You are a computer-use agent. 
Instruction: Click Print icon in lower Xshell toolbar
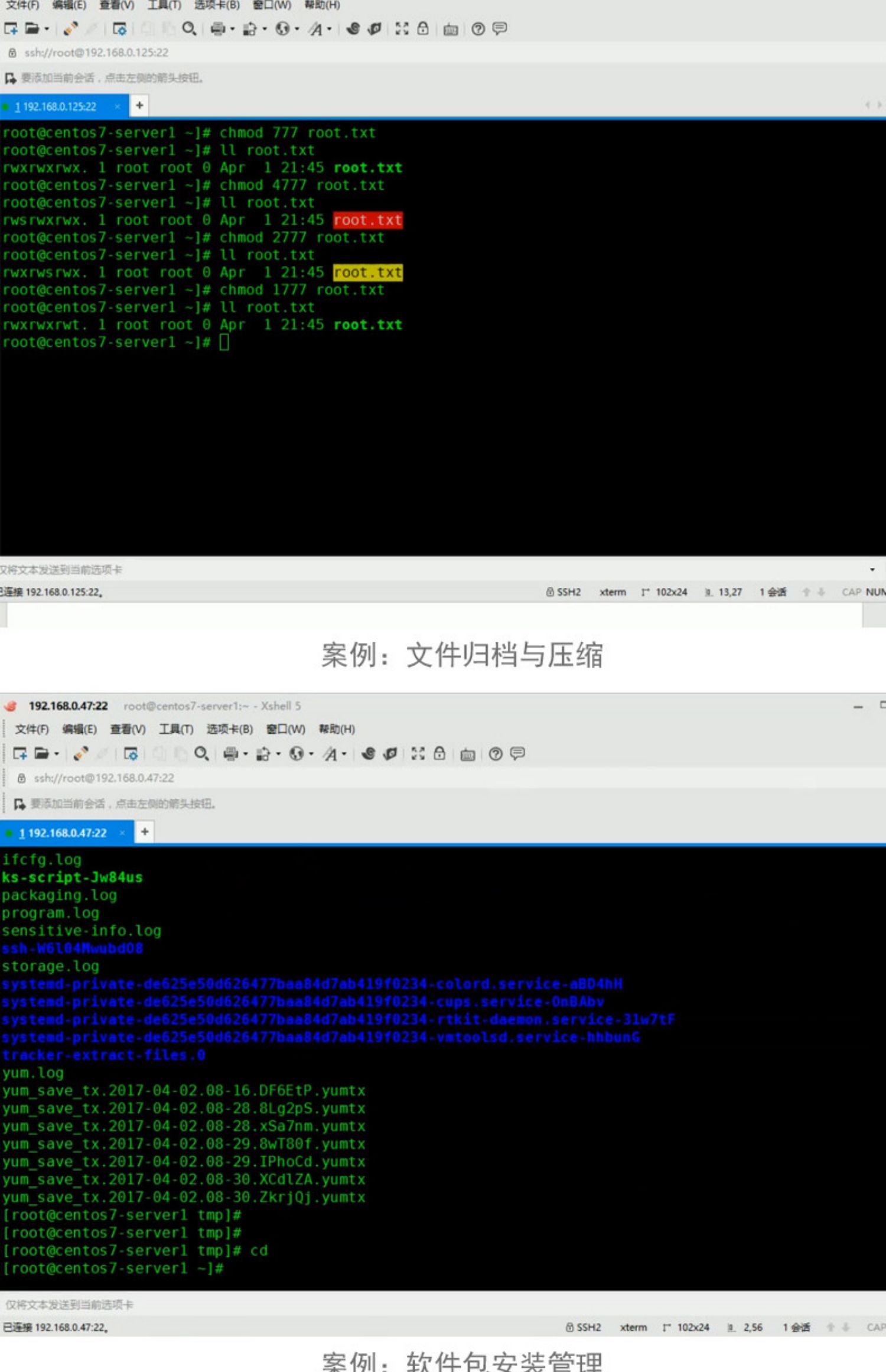click(231, 753)
